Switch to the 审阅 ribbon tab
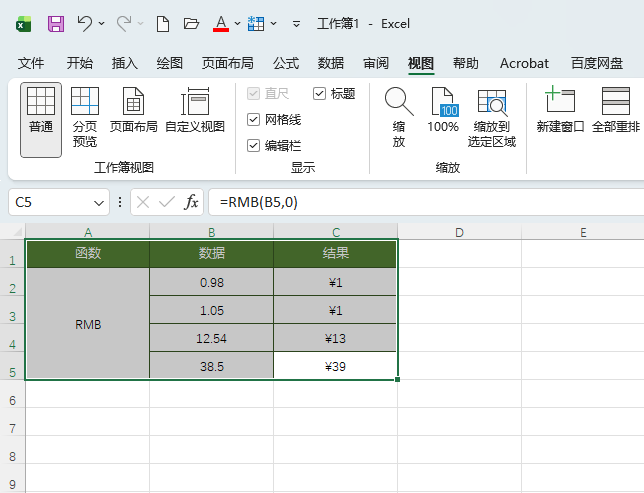 pos(376,63)
